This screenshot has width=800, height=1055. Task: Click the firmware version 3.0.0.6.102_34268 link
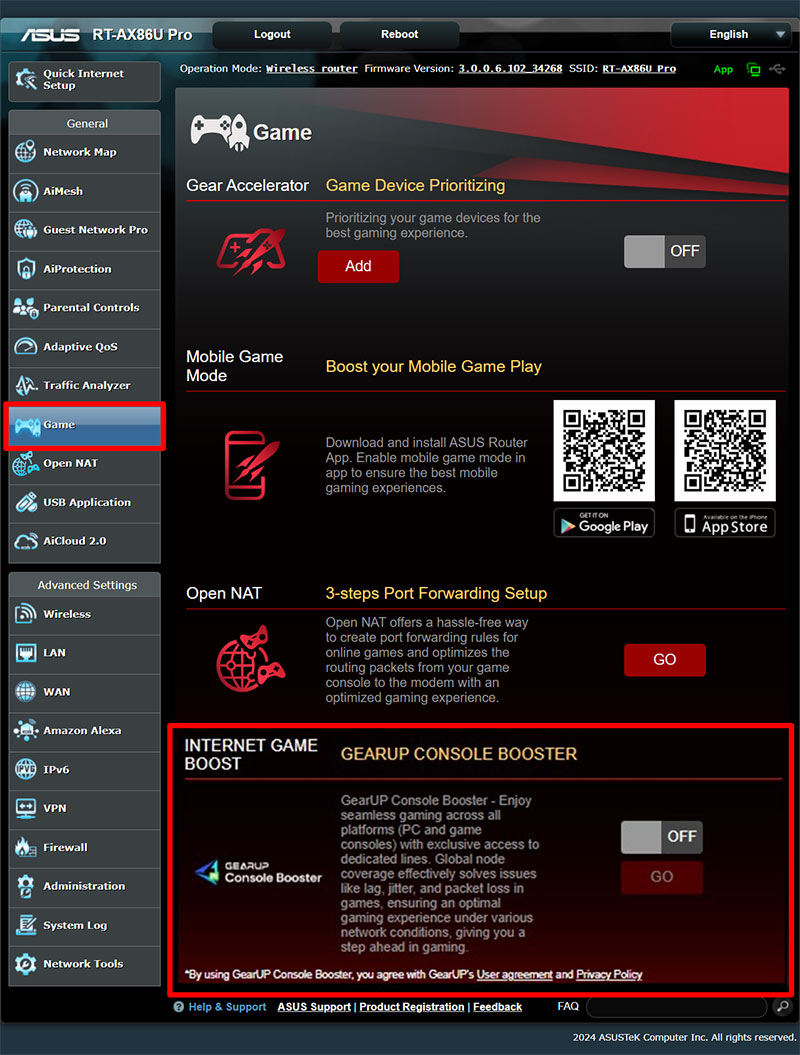pos(510,69)
